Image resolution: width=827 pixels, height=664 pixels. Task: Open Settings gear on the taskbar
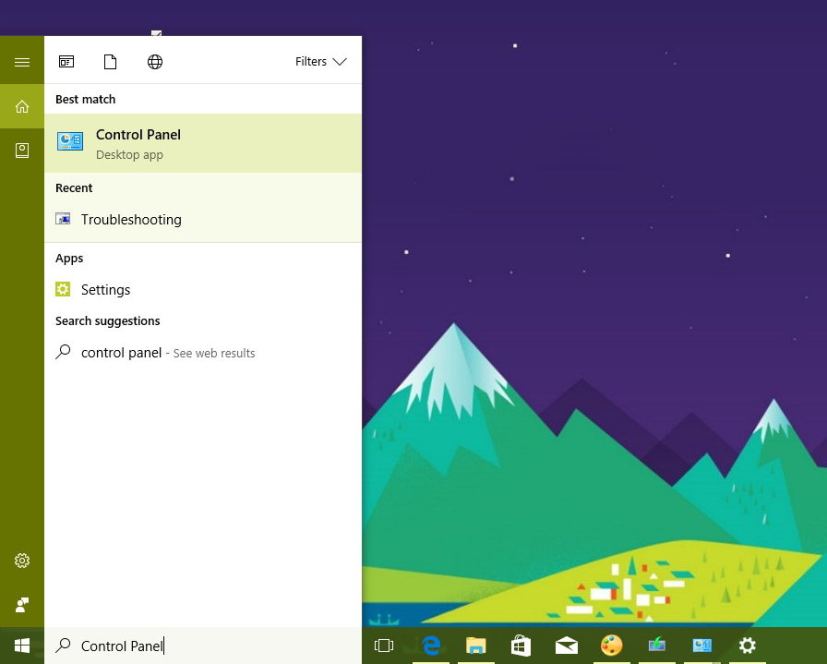747,645
